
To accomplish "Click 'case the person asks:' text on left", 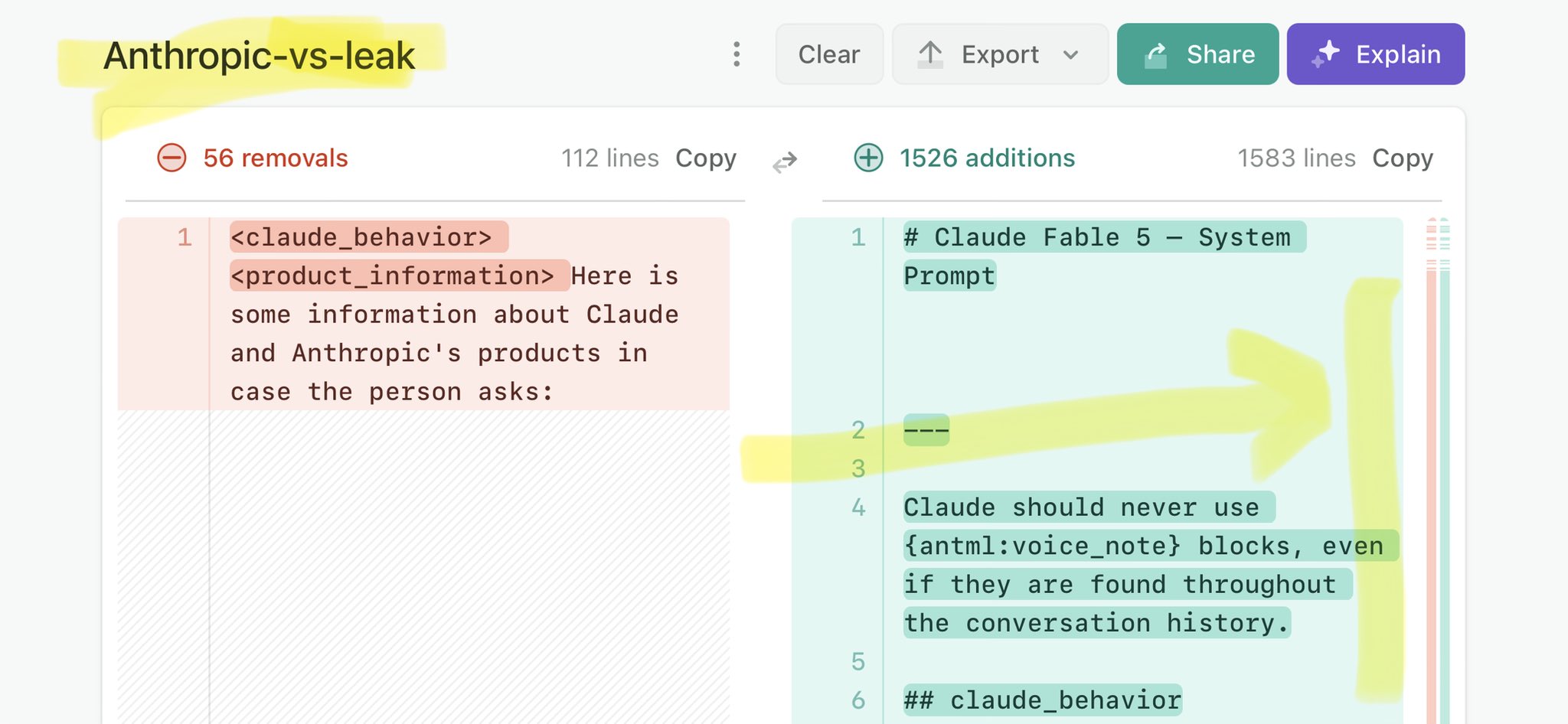I will (x=391, y=392).
